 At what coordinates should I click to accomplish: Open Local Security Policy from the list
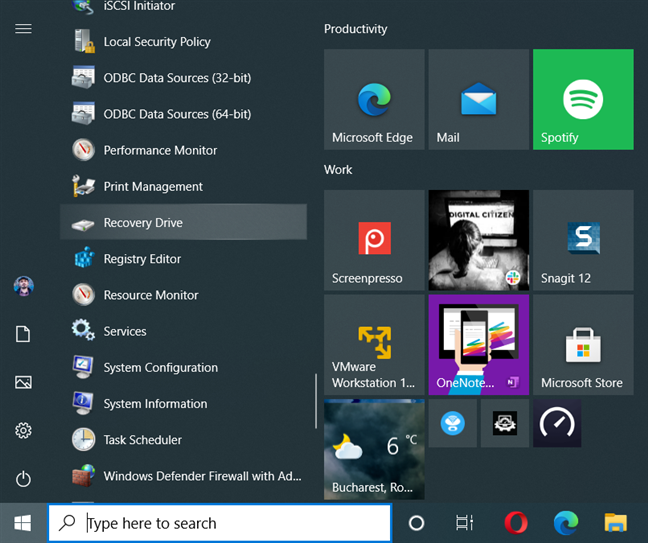coord(183,42)
